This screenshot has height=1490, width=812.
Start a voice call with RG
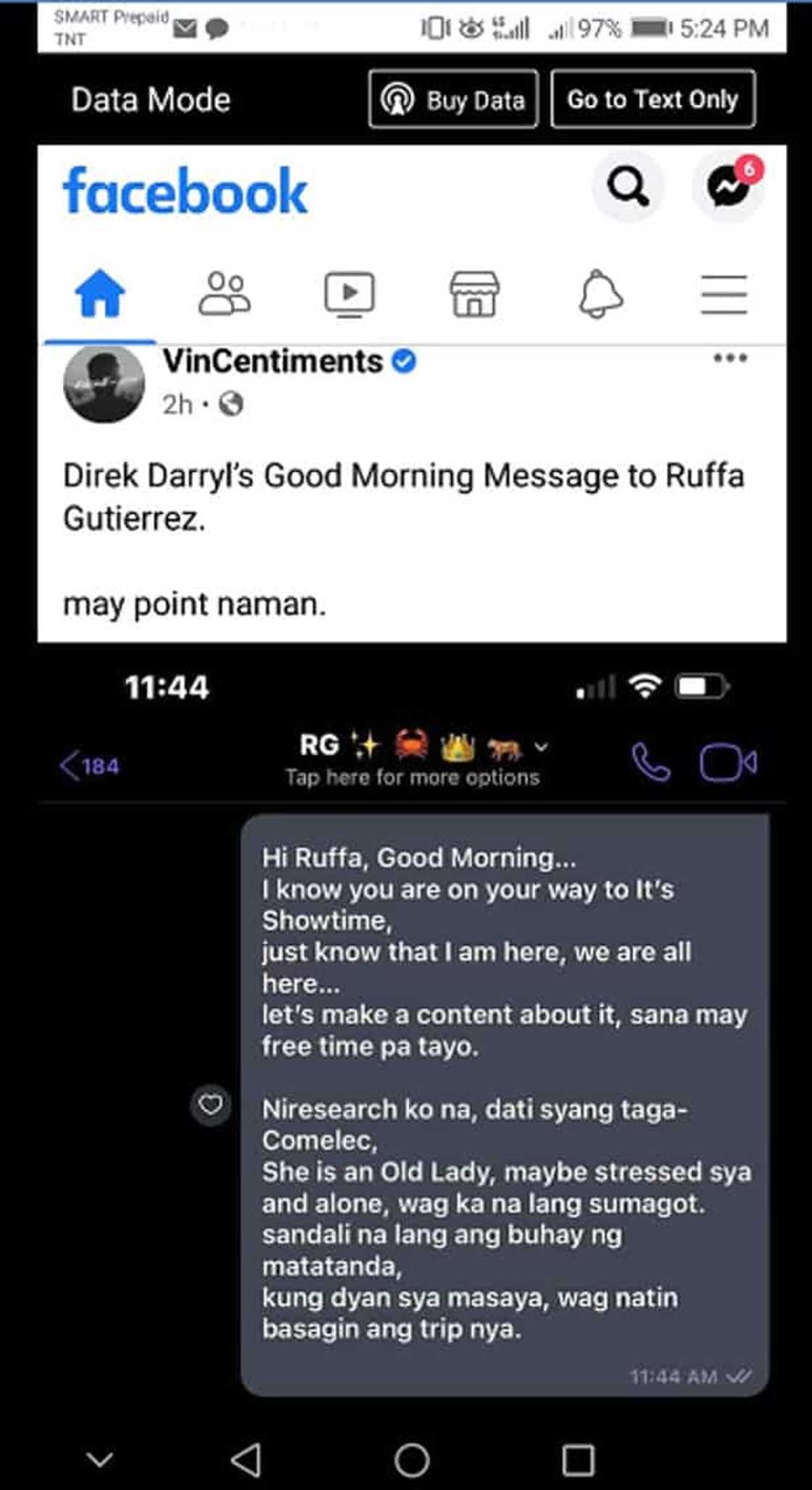[650, 762]
